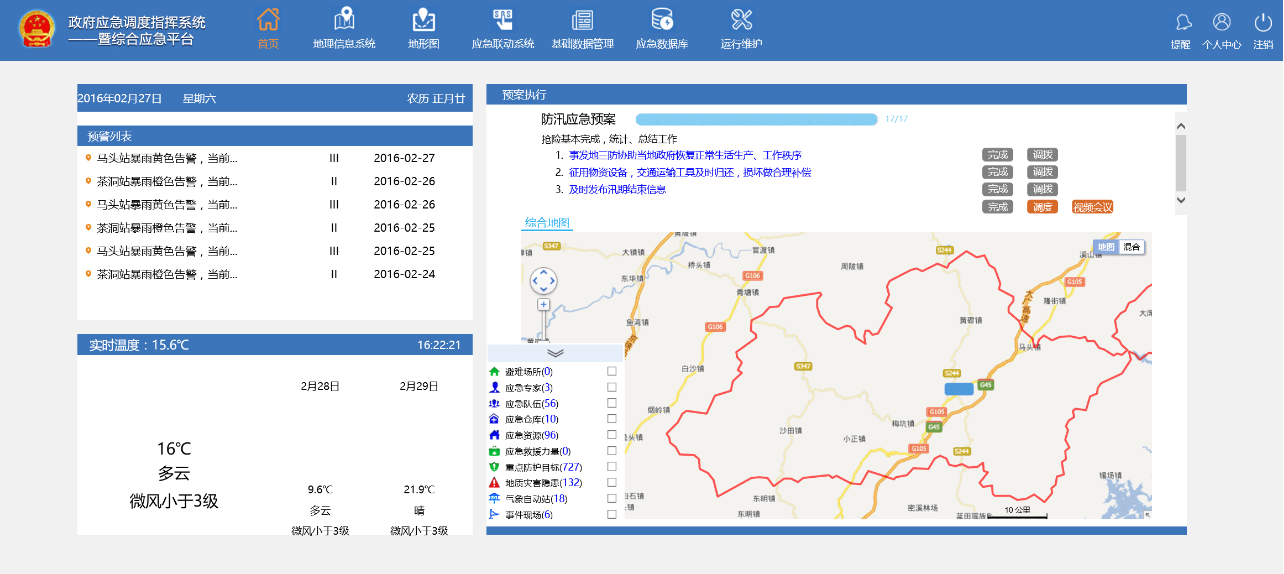Open the 首页 home icon
The width and height of the screenshot is (1284, 574).
pyautogui.click(x=268, y=20)
